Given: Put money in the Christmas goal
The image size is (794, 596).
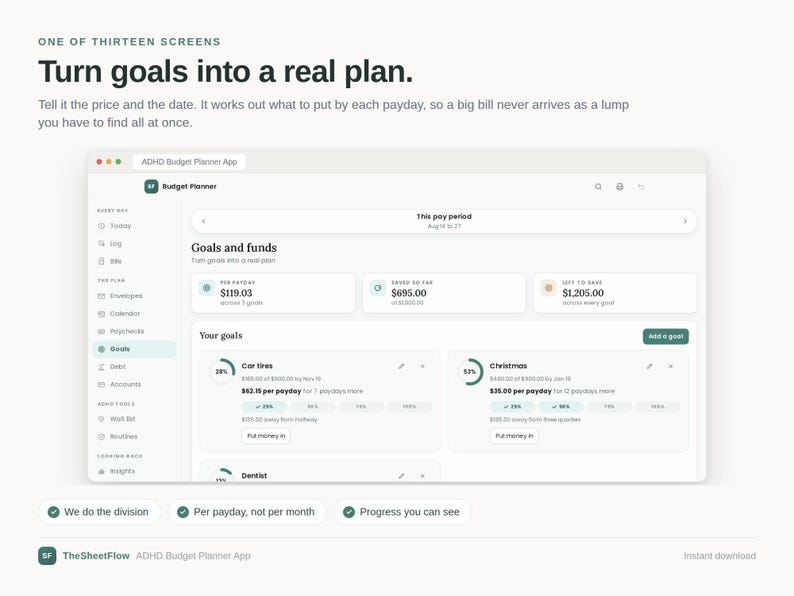Looking at the screenshot, I should tap(514, 436).
